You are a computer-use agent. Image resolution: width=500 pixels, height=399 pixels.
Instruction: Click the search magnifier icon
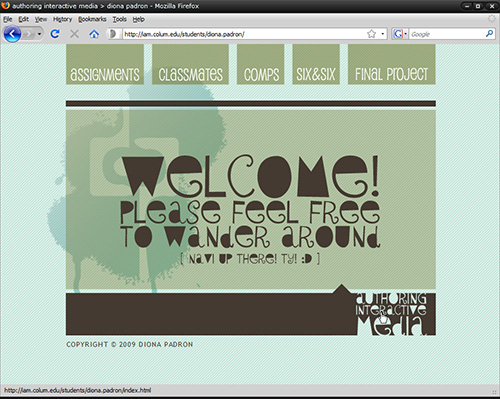(489, 34)
